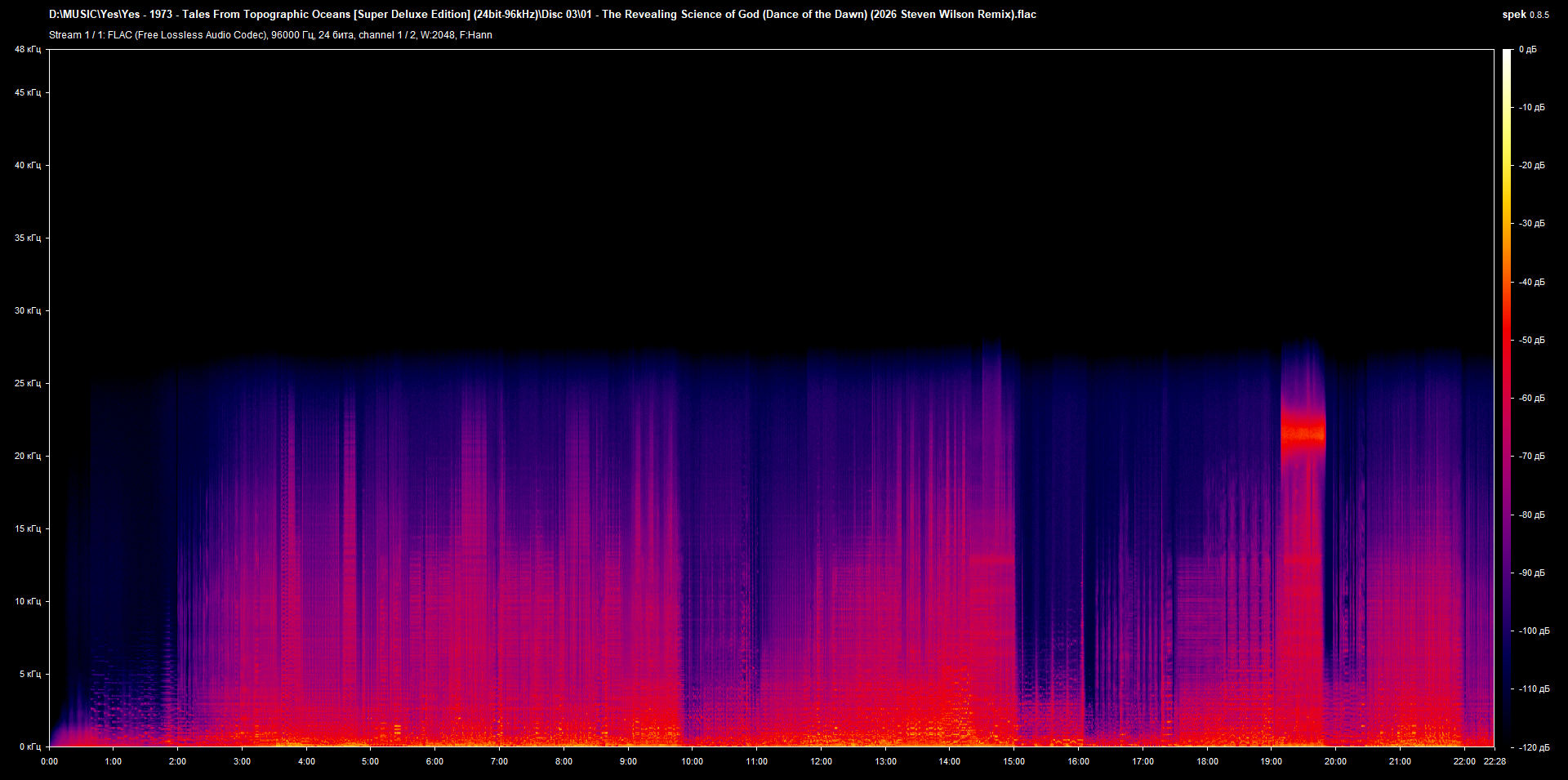Click the 20:00 time axis label
This screenshot has height=780, width=1568.
(1335, 762)
